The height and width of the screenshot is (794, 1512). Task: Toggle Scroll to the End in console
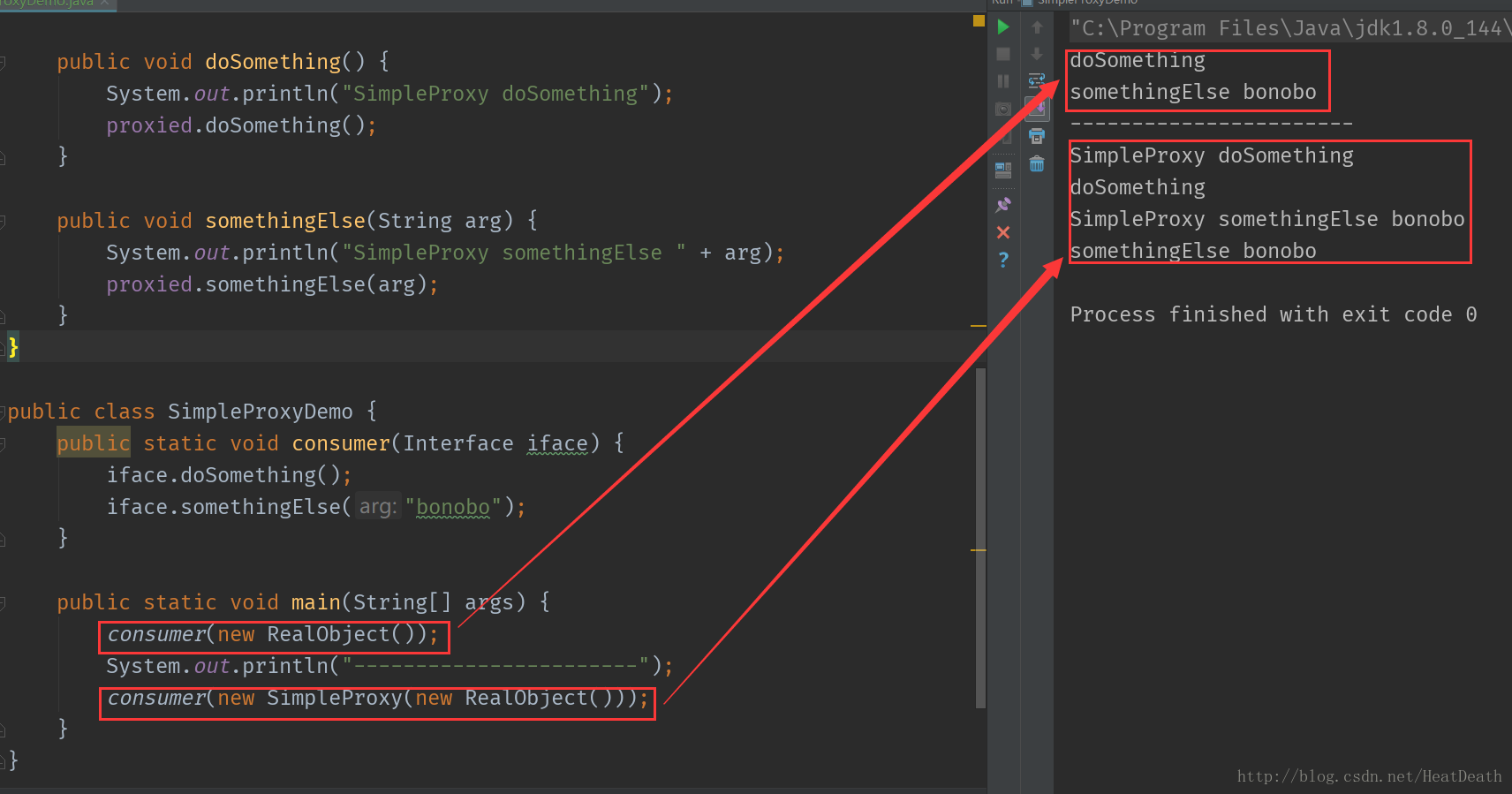click(1037, 109)
